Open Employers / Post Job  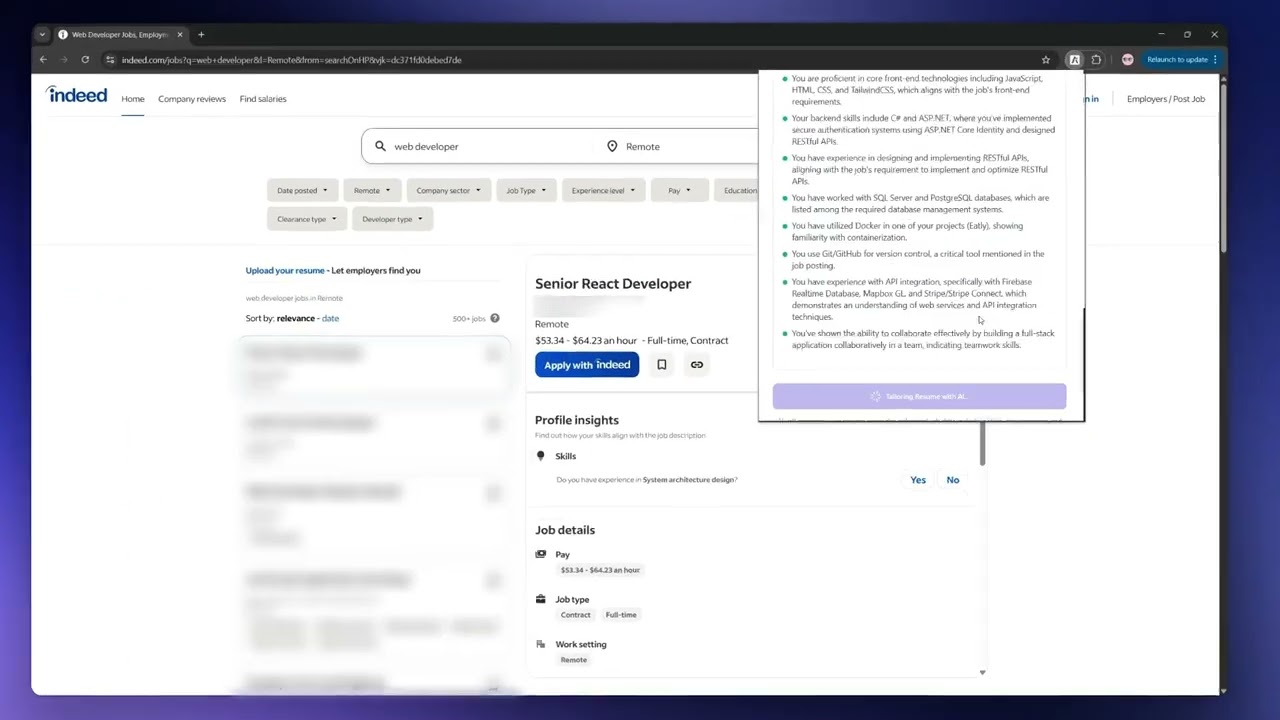click(x=1166, y=99)
